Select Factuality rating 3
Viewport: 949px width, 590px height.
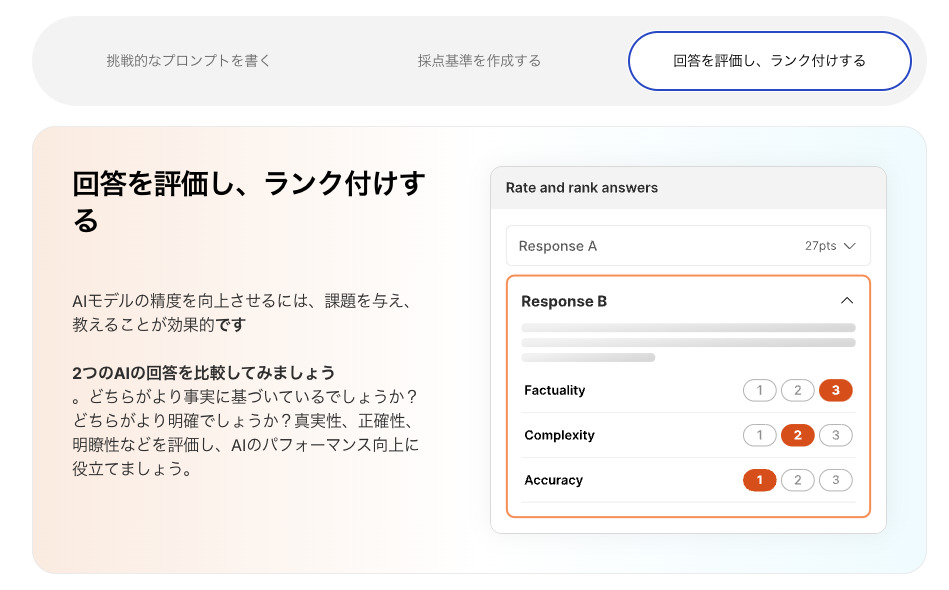click(x=835, y=390)
